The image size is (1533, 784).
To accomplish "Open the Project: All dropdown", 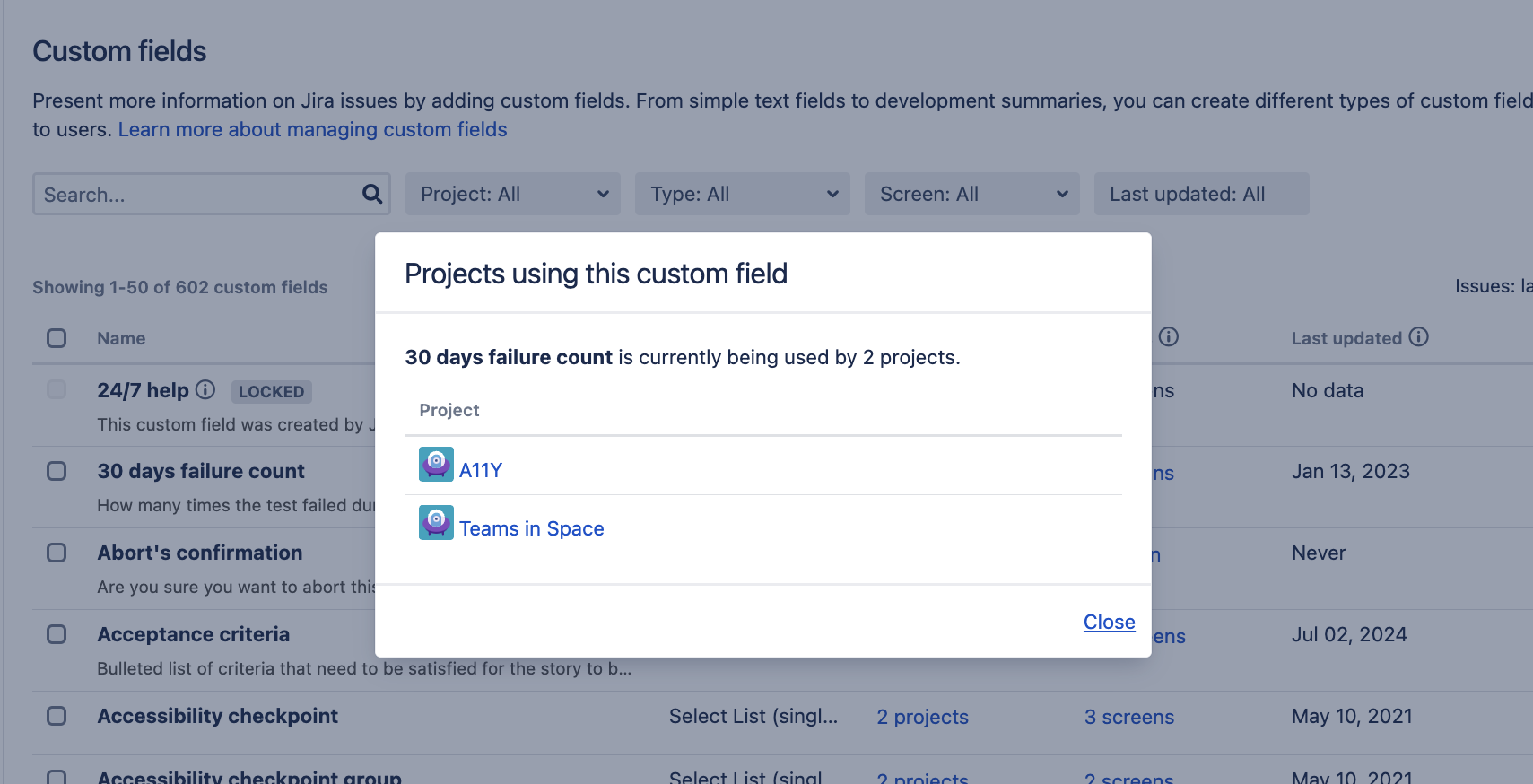I will click(512, 194).
